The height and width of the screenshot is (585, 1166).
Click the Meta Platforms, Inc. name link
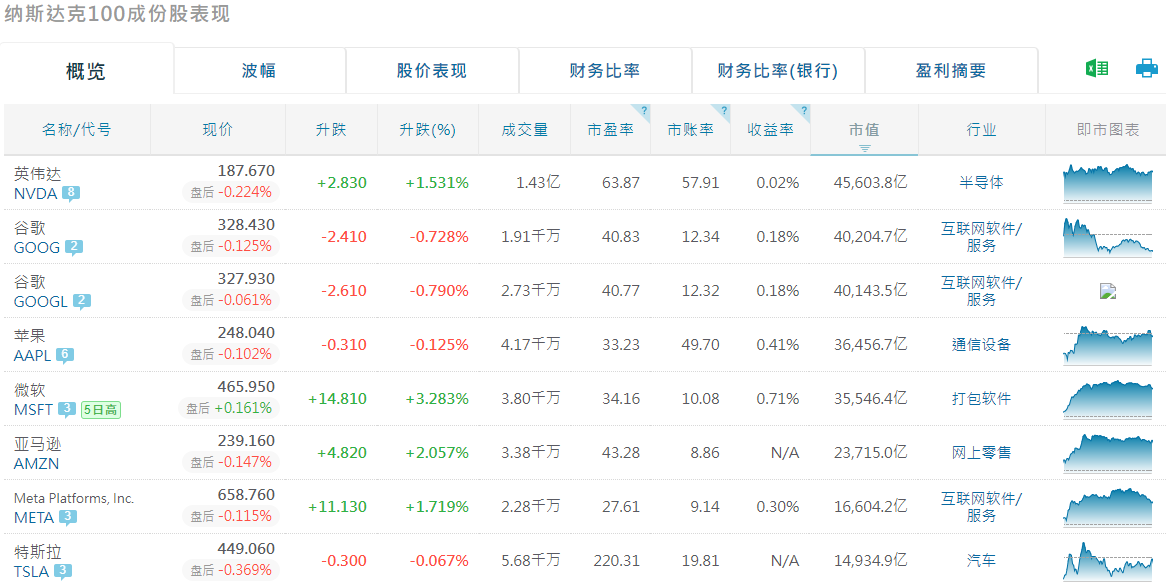point(74,498)
